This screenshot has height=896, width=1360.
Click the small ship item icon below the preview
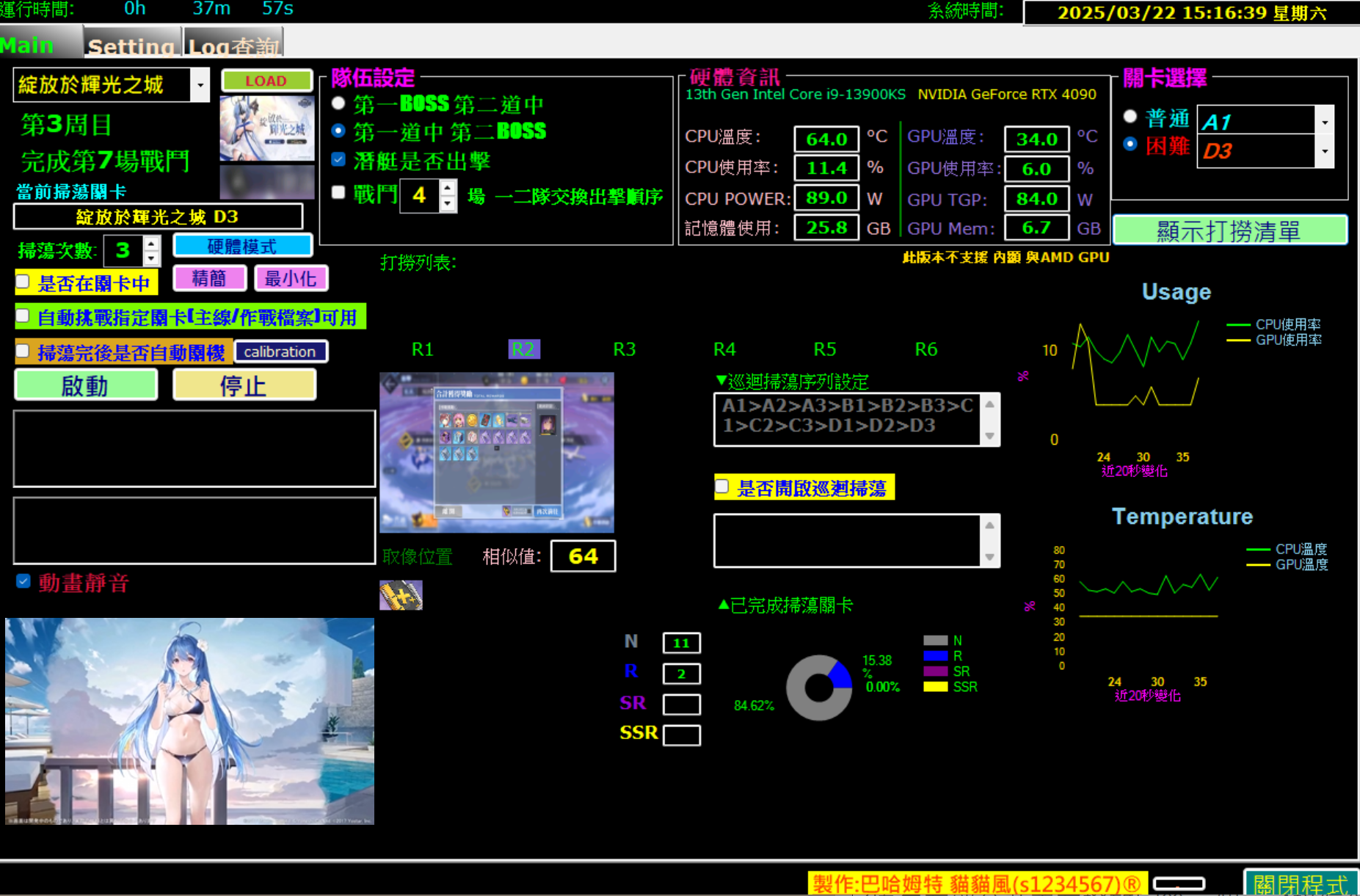(x=401, y=595)
